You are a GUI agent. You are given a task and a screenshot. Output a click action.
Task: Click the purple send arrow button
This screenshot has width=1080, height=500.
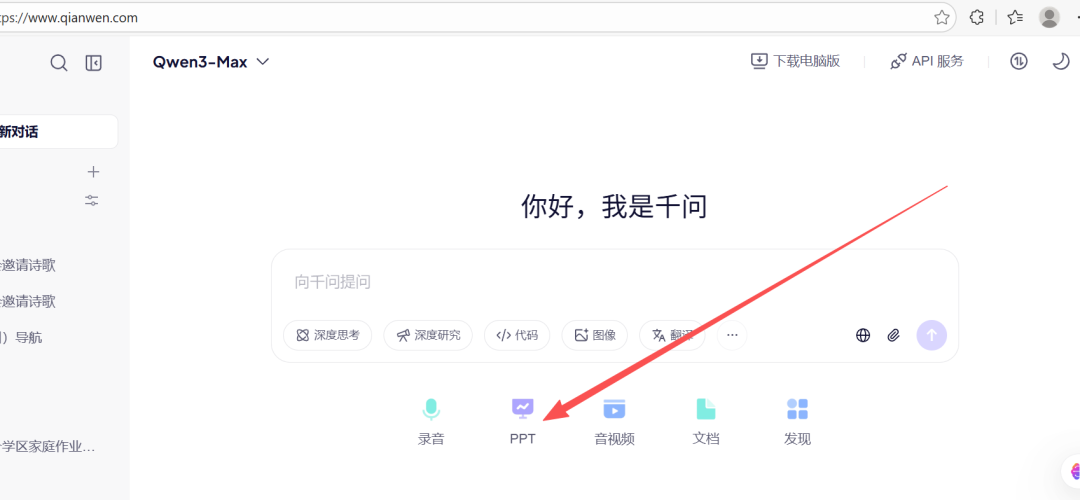click(x=931, y=335)
